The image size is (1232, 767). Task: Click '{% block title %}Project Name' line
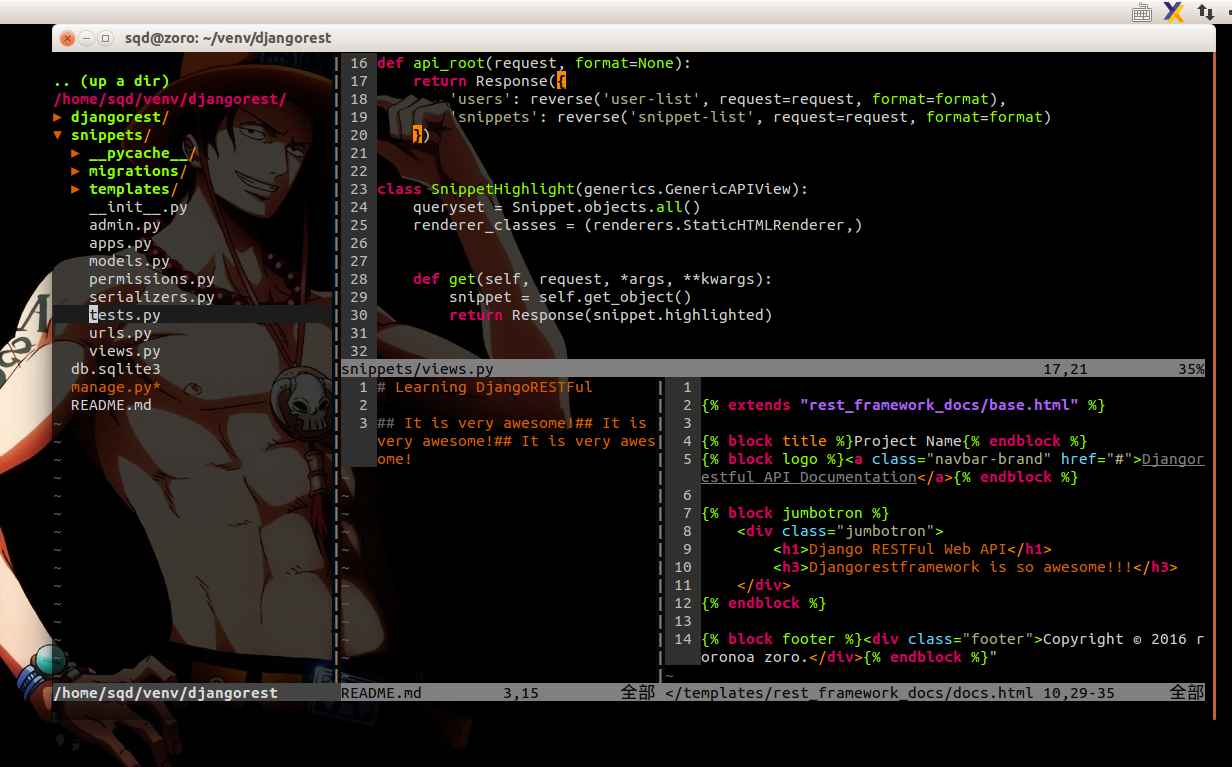coord(894,441)
